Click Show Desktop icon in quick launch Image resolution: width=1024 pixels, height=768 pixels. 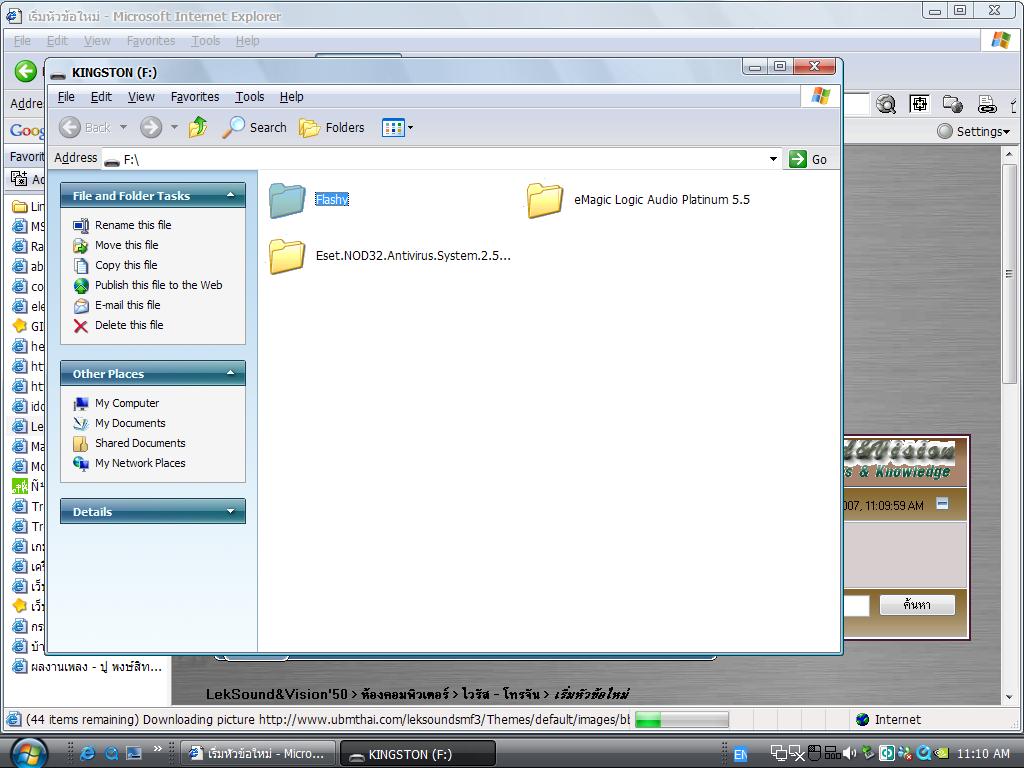(x=134, y=754)
